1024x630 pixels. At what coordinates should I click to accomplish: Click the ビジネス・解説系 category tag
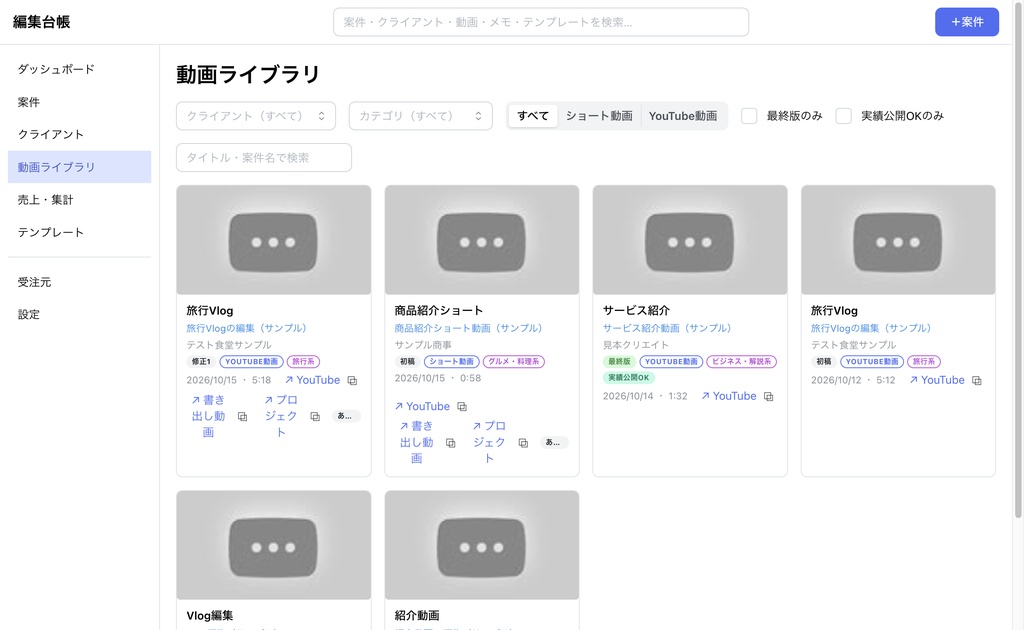[741, 362]
